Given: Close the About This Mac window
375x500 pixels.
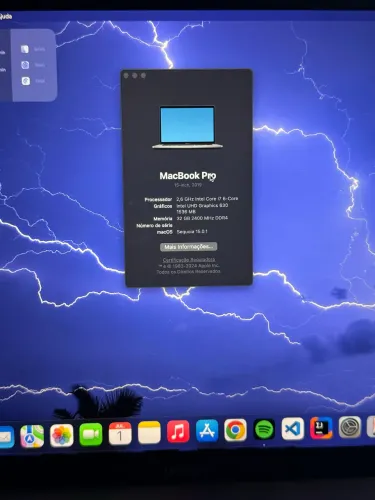Looking at the screenshot, I should (126, 76).
